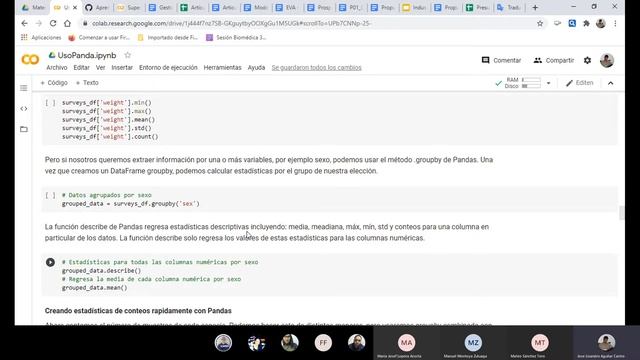
Task: Click the browser address bar
Action: [x=306, y=23]
